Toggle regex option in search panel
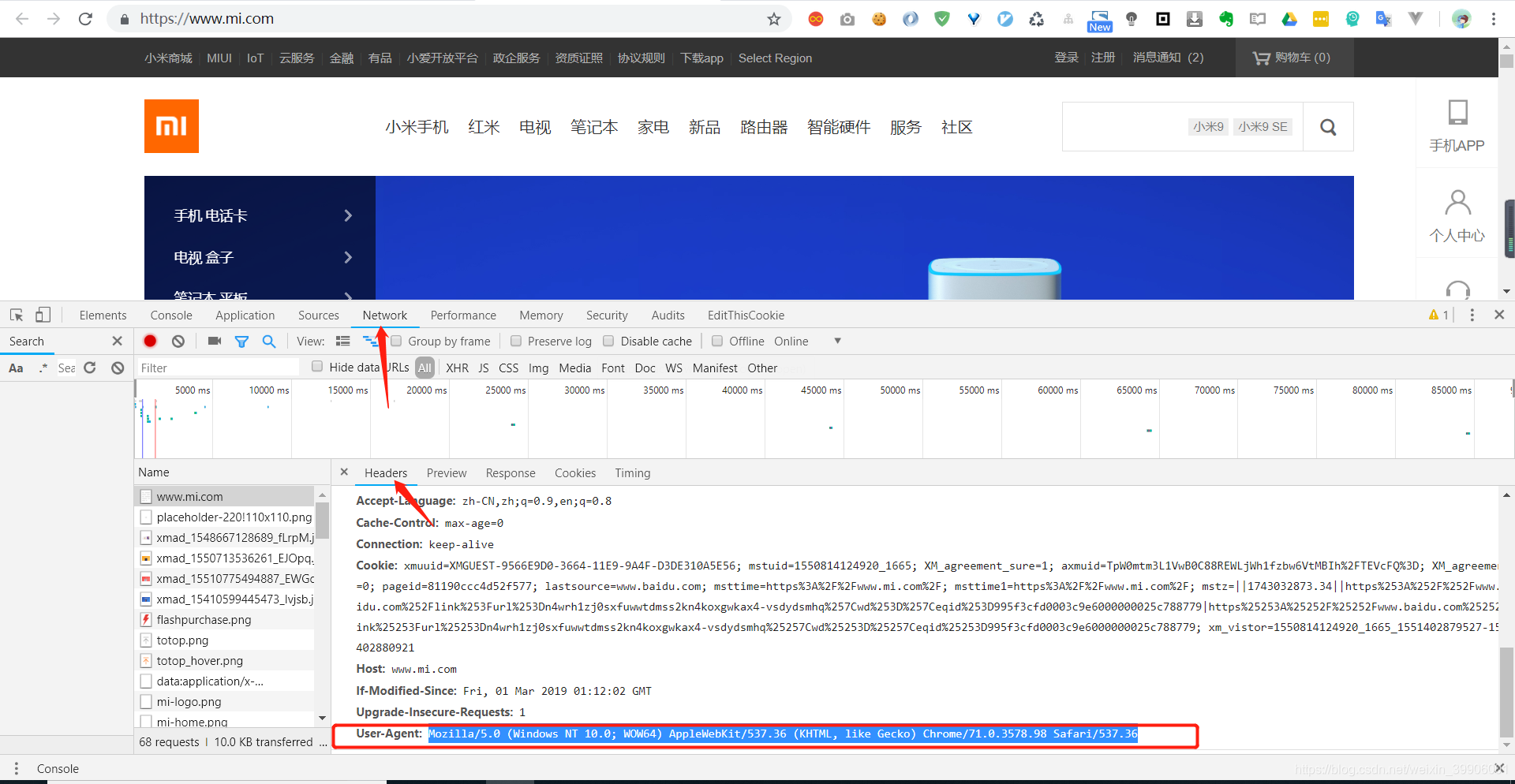The image size is (1515, 784). pyautogui.click(x=43, y=368)
